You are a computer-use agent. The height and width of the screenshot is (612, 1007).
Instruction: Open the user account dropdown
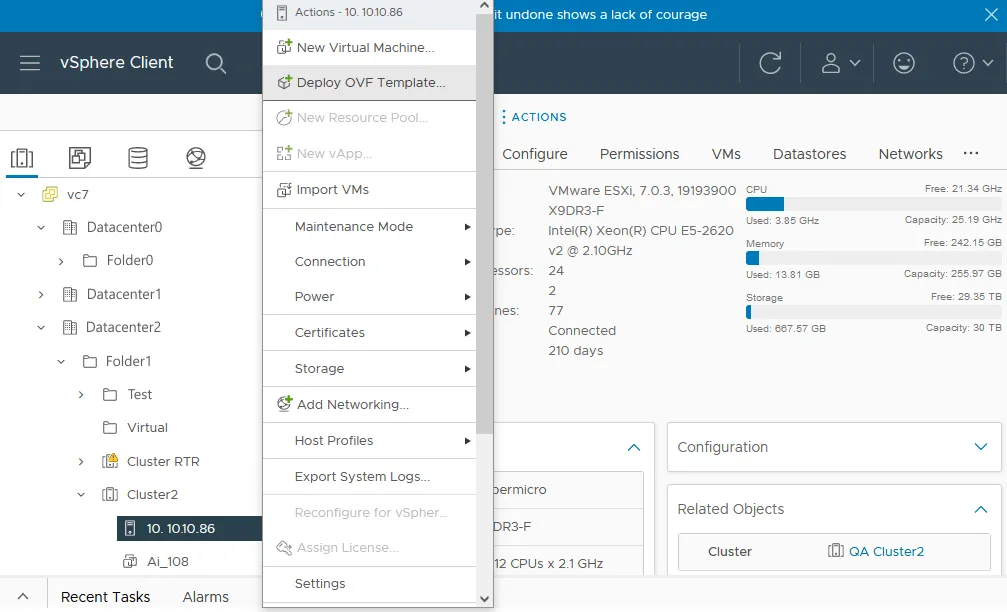840,63
